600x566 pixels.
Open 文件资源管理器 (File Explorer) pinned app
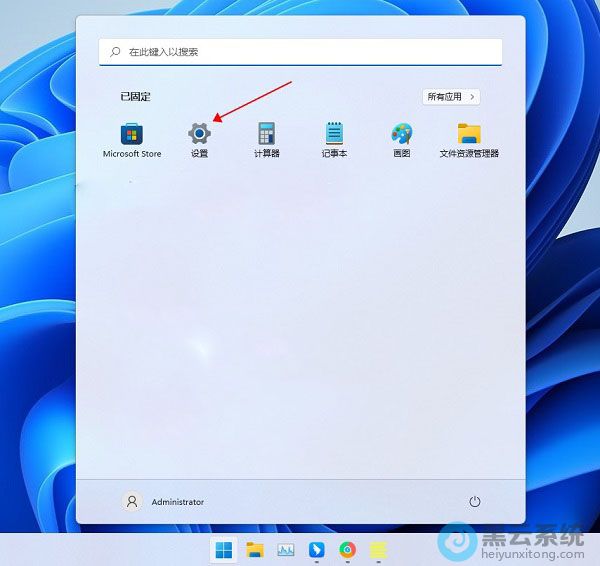(469, 135)
